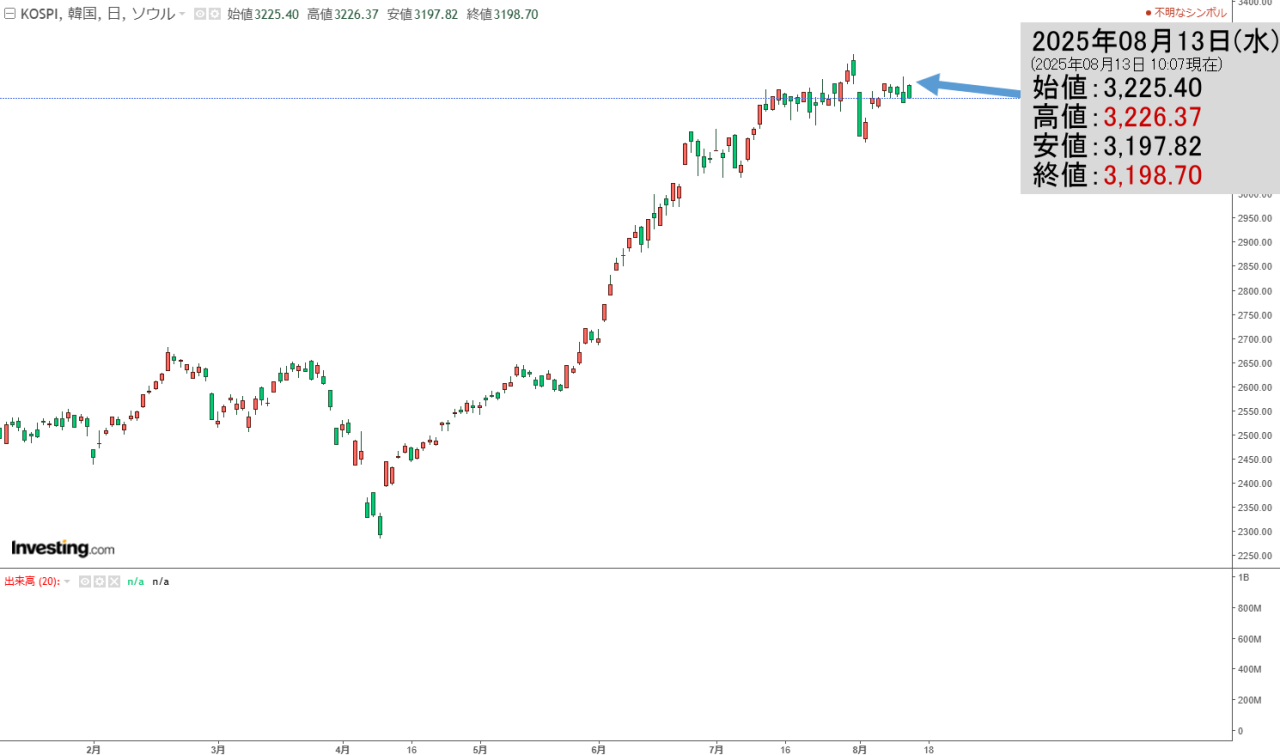The image size is (1280, 755).
Task: Expand the 出来高 (20) indicator dropdown arrow
Action: pyautogui.click(x=67, y=581)
